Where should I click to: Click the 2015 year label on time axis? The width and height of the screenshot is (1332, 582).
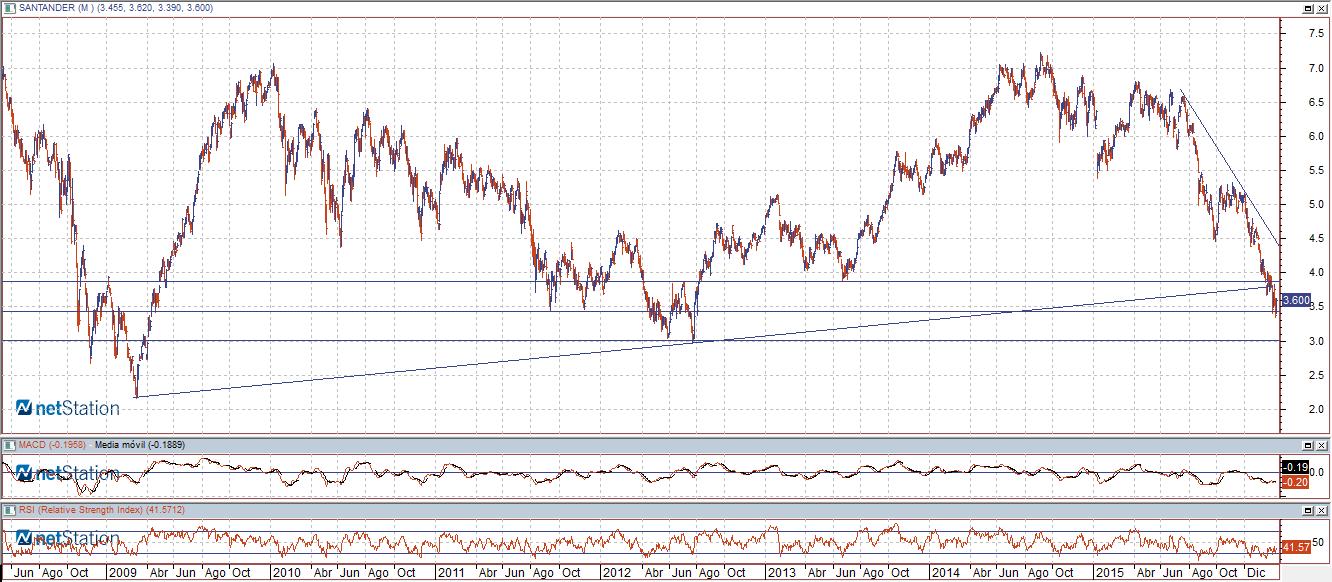pyautogui.click(x=1110, y=574)
